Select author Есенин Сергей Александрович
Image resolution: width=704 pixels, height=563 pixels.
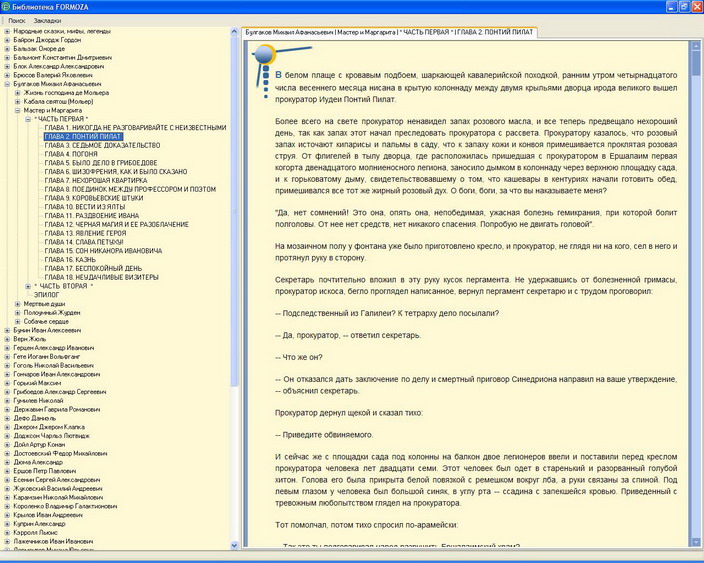coord(57,480)
